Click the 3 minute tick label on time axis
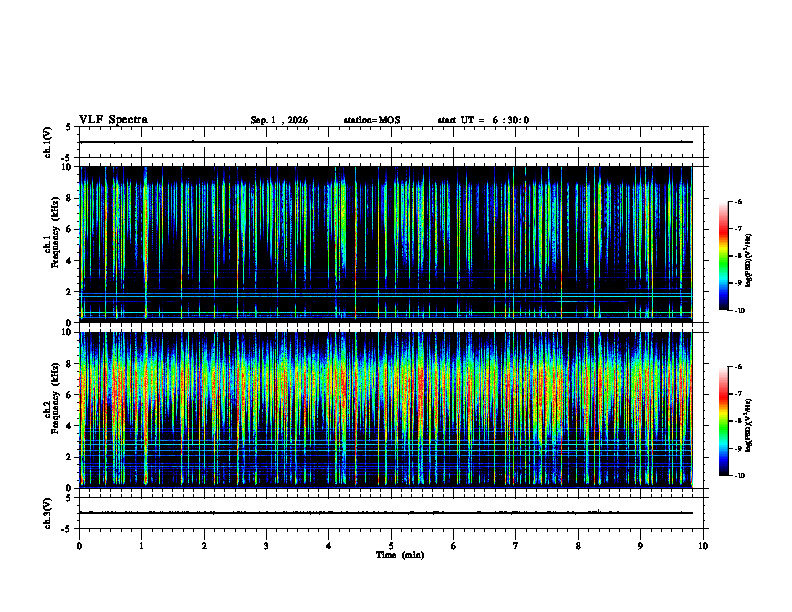Image resolution: width=792 pixels, height=612 pixels. (x=266, y=546)
